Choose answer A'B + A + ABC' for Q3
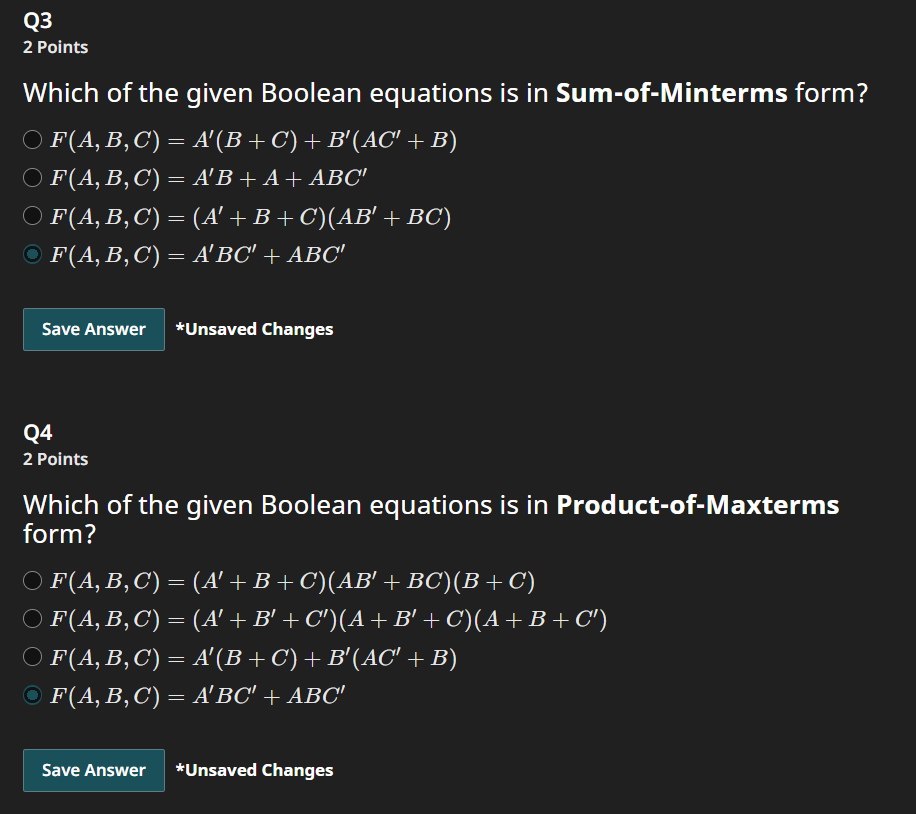Image resolution: width=916 pixels, height=814 pixels. click(x=31, y=178)
